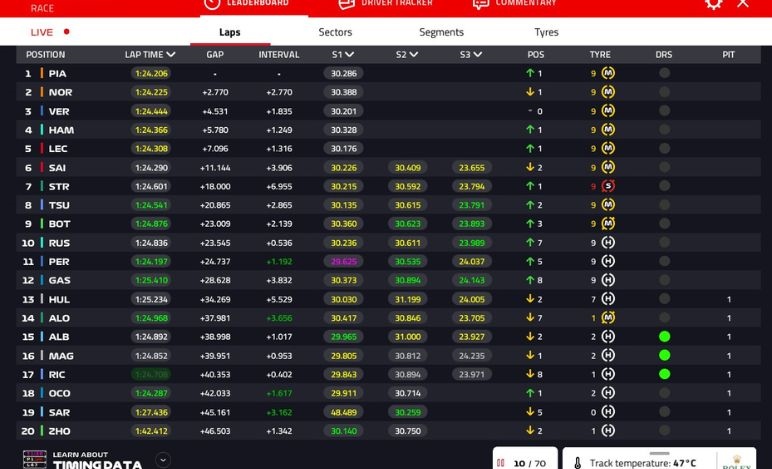772x469 pixels.
Task: Click the green DRS indicator for ALB
Action: (664, 337)
